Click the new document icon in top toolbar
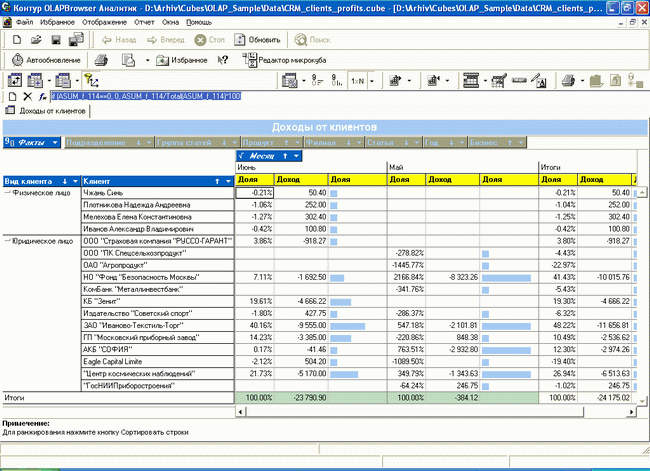Image resolution: width=650 pixels, height=471 pixels. pyautogui.click(x=17, y=40)
